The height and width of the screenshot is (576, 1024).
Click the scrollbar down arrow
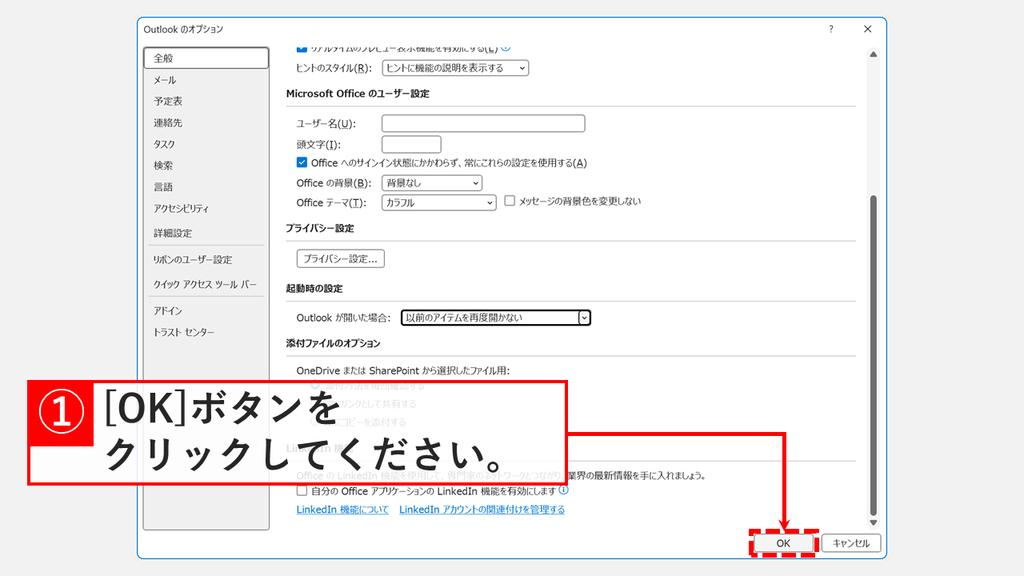(873, 522)
